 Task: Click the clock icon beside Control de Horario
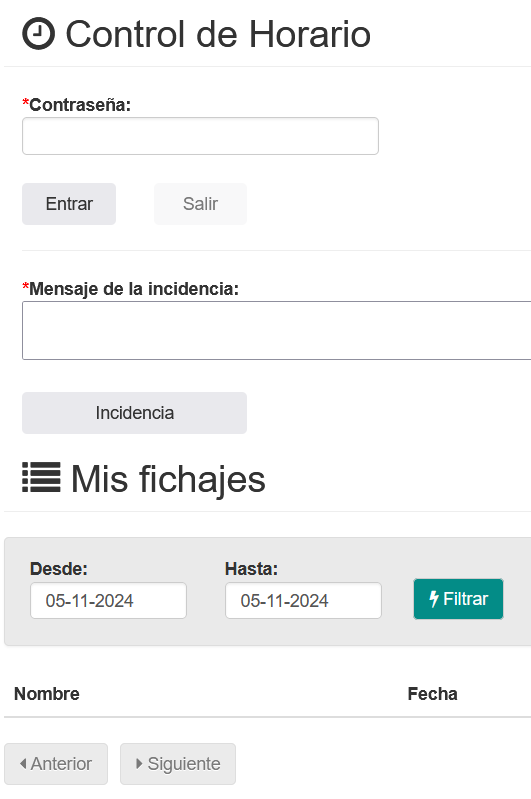pos(38,34)
